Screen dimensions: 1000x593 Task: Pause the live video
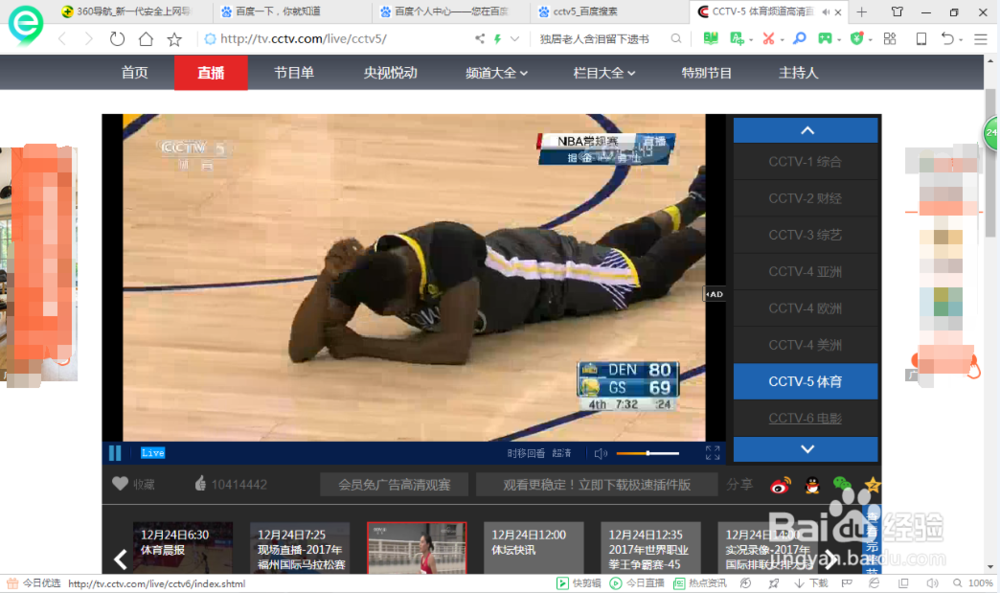click(x=115, y=453)
